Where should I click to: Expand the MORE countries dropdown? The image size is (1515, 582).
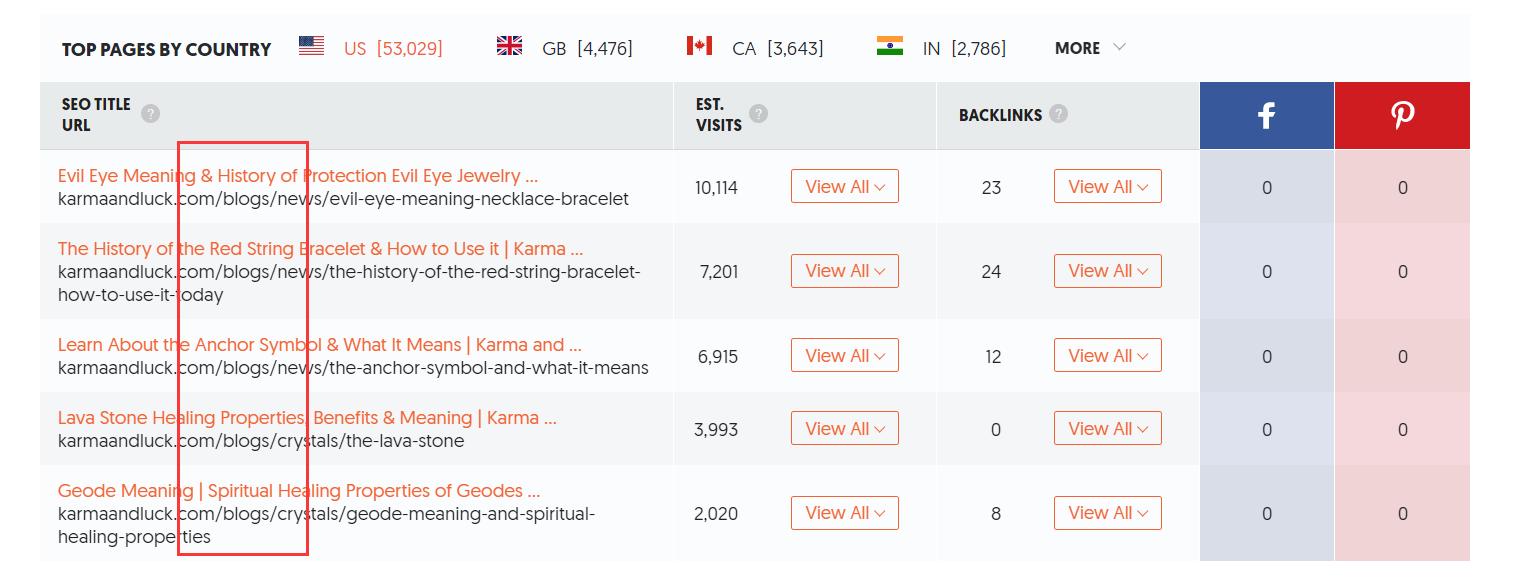coord(1090,48)
